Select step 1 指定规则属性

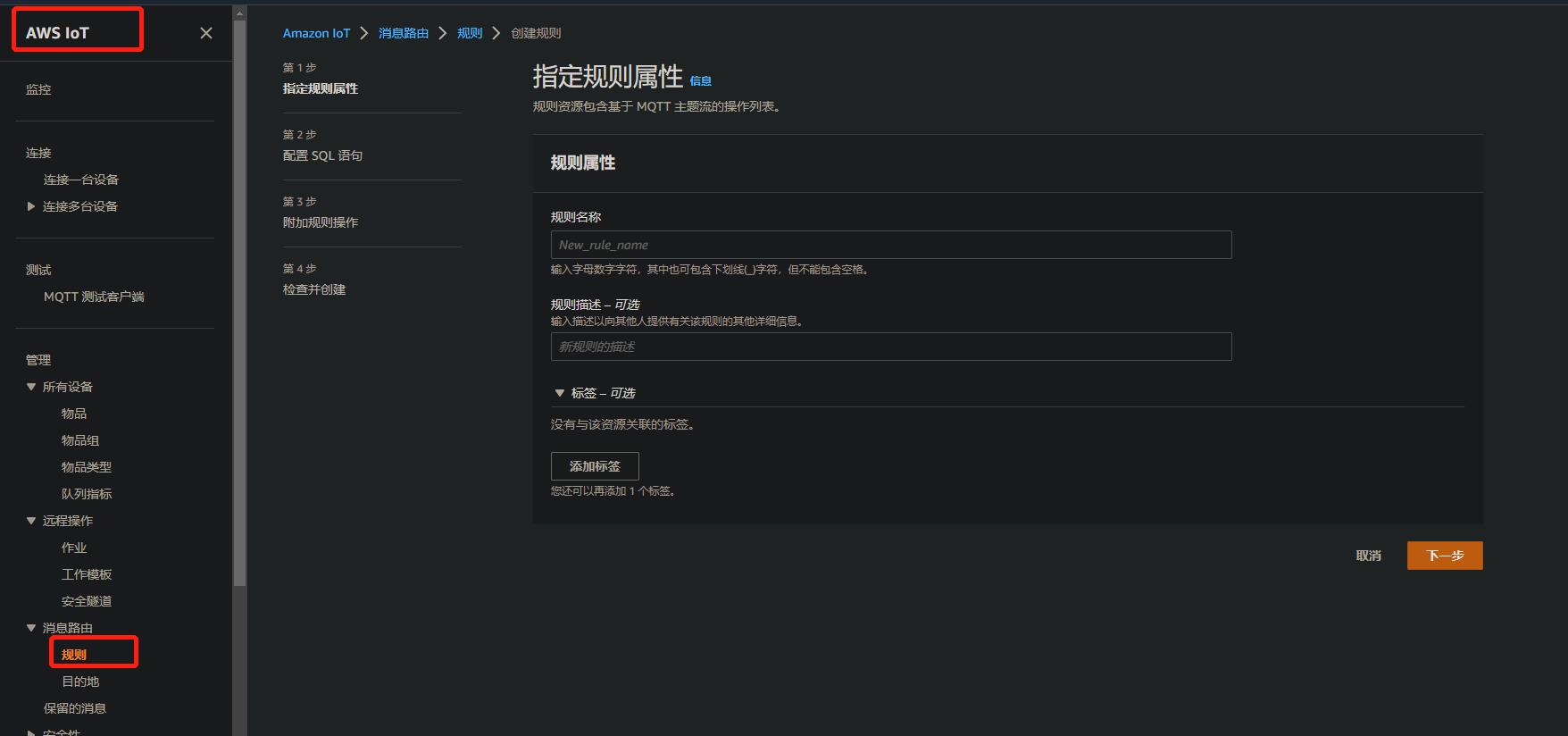(x=321, y=88)
